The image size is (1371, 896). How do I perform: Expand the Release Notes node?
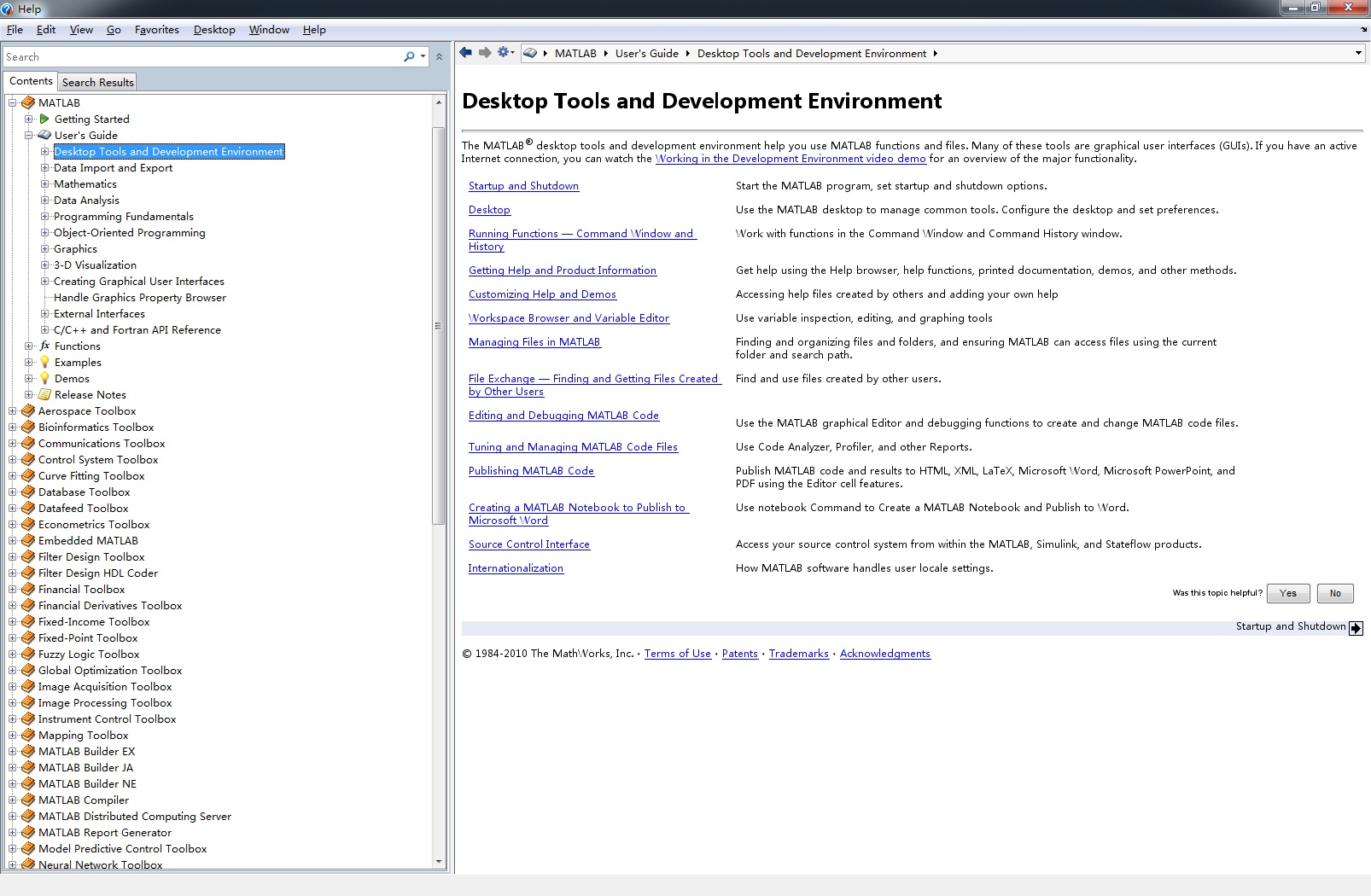pos(29,394)
